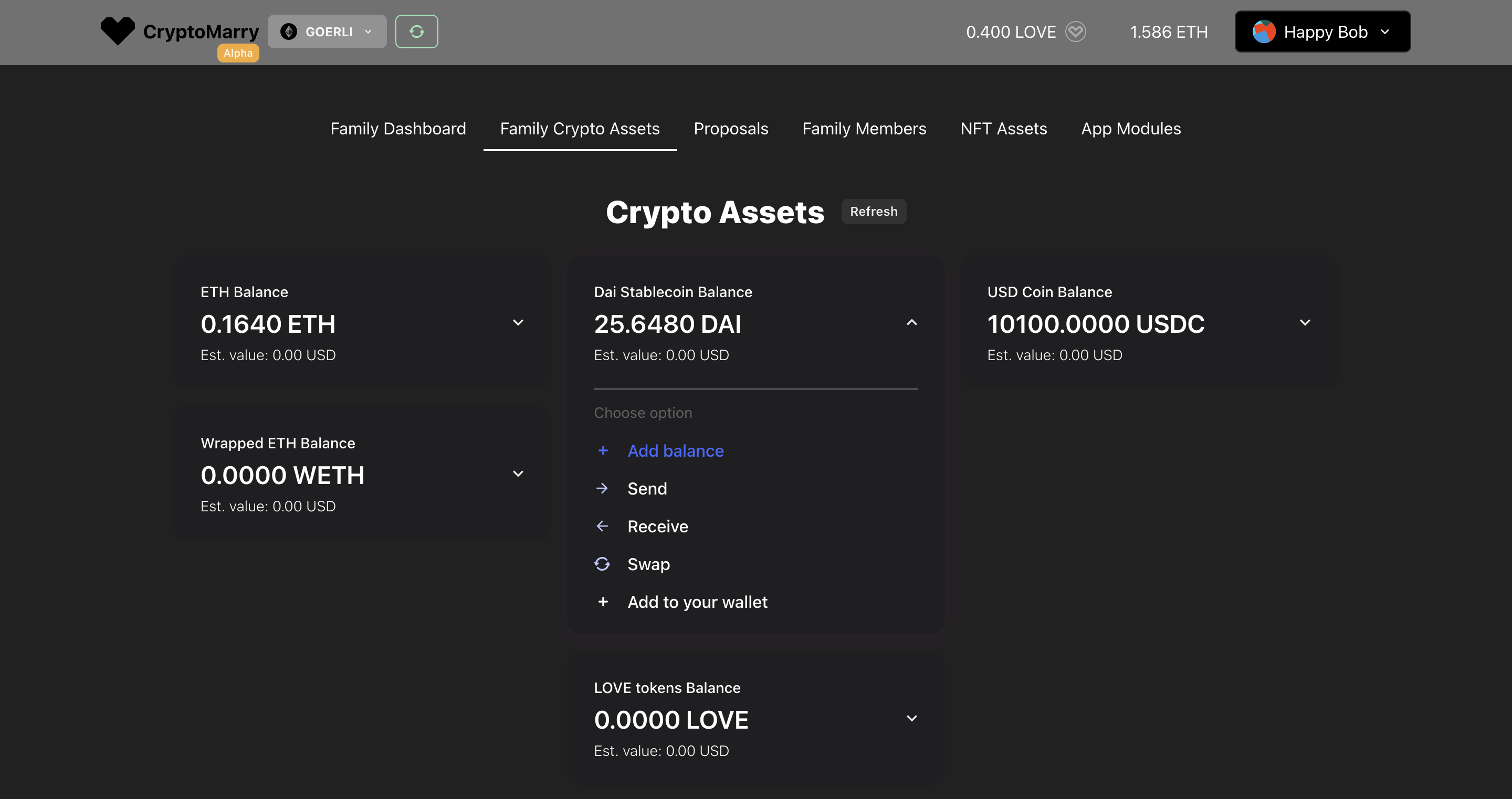Open the Happy Bob account dropdown
The height and width of the screenshot is (799, 1512).
(x=1322, y=31)
